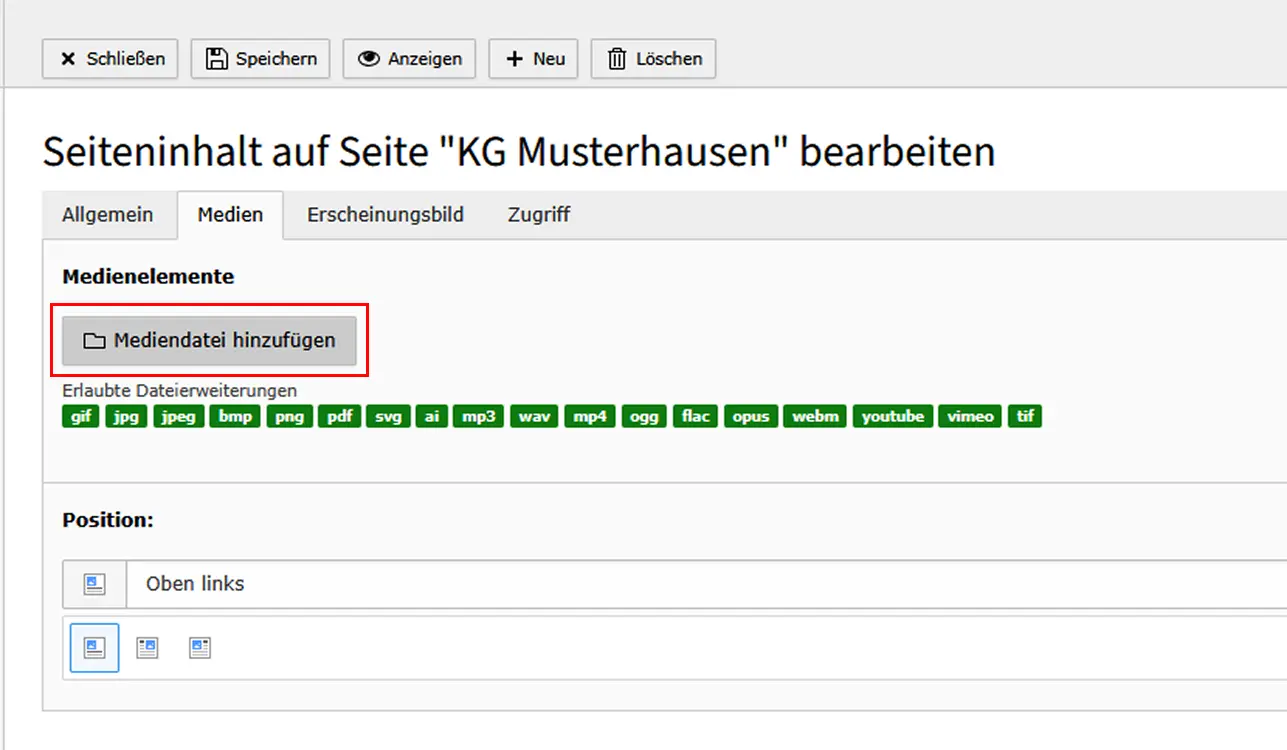Click the Mediendatei hinzufügen button
Screen dimensions: 1287x750
[209, 341]
